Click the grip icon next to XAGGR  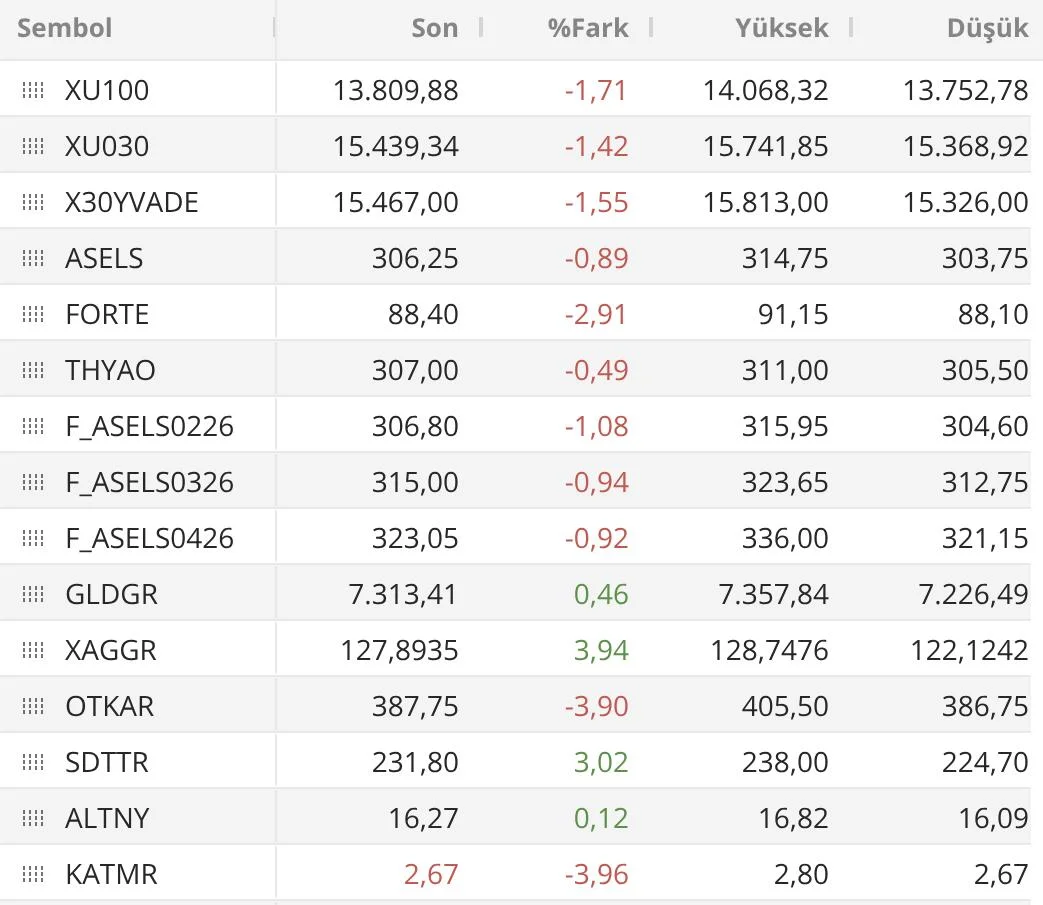(x=33, y=650)
